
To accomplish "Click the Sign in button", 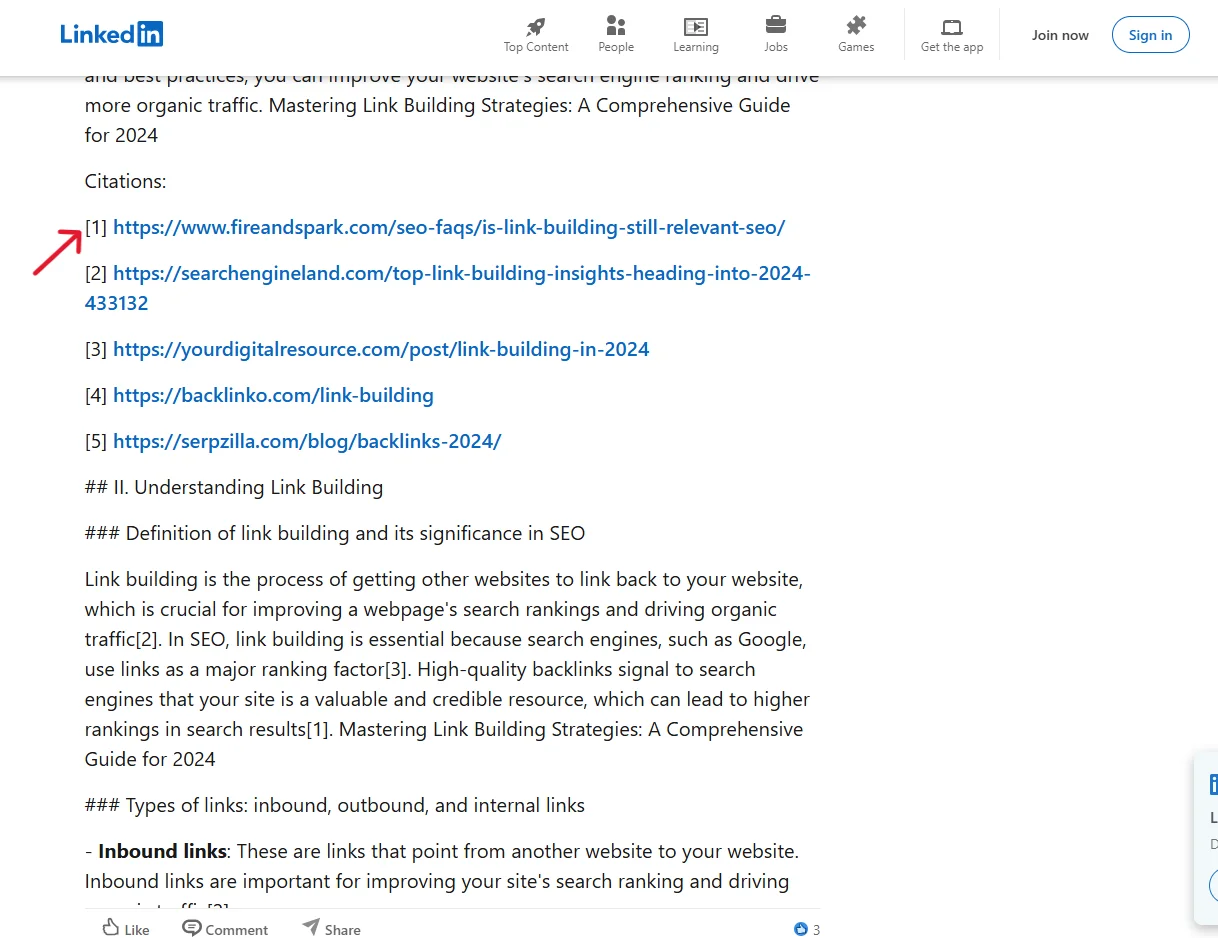I will pos(1150,34).
